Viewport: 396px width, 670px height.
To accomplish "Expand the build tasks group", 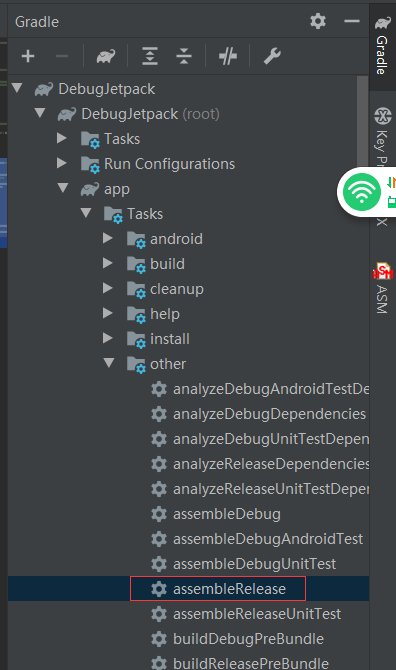I will [108, 263].
